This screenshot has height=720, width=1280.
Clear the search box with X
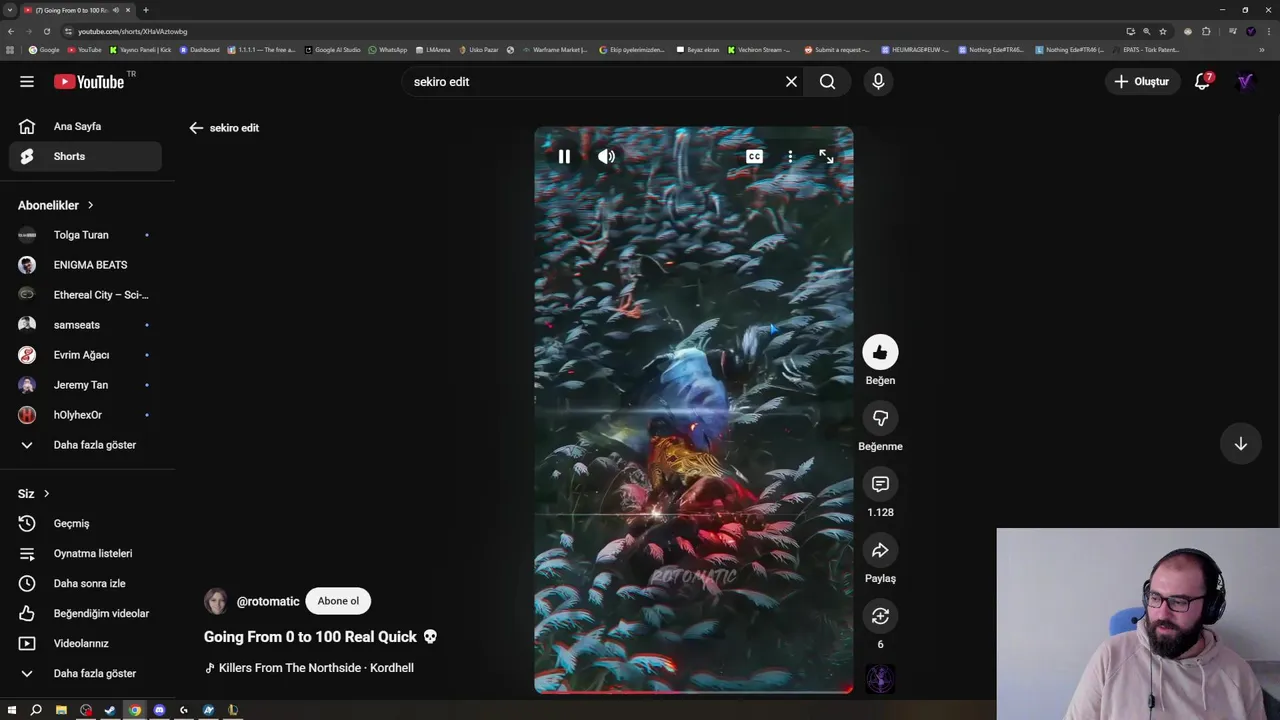pyautogui.click(x=791, y=82)
